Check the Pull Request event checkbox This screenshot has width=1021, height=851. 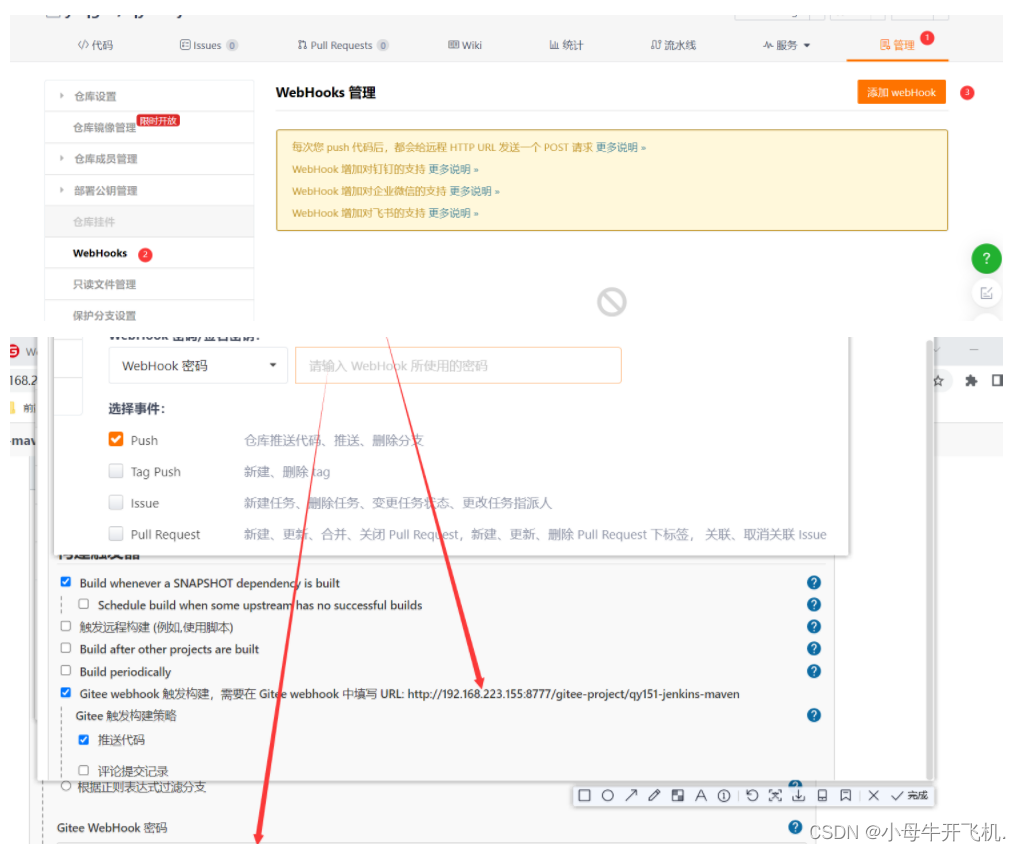[116, 534]
